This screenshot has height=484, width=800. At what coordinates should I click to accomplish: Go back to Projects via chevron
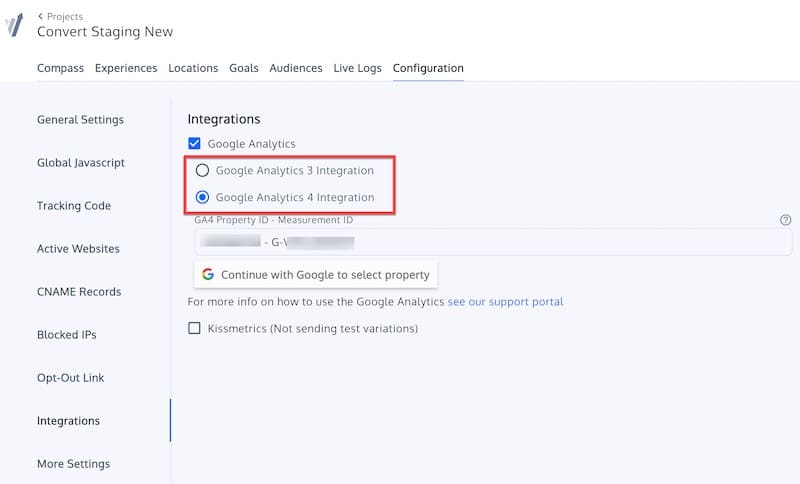coord(41,16)
